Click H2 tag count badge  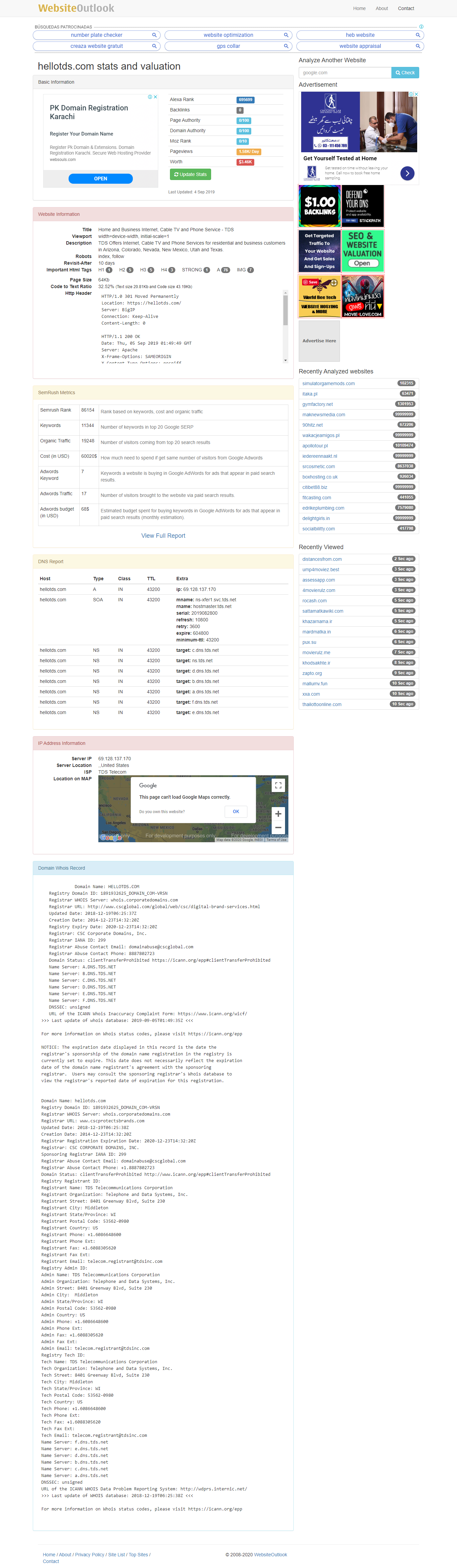tap(129, 270)
